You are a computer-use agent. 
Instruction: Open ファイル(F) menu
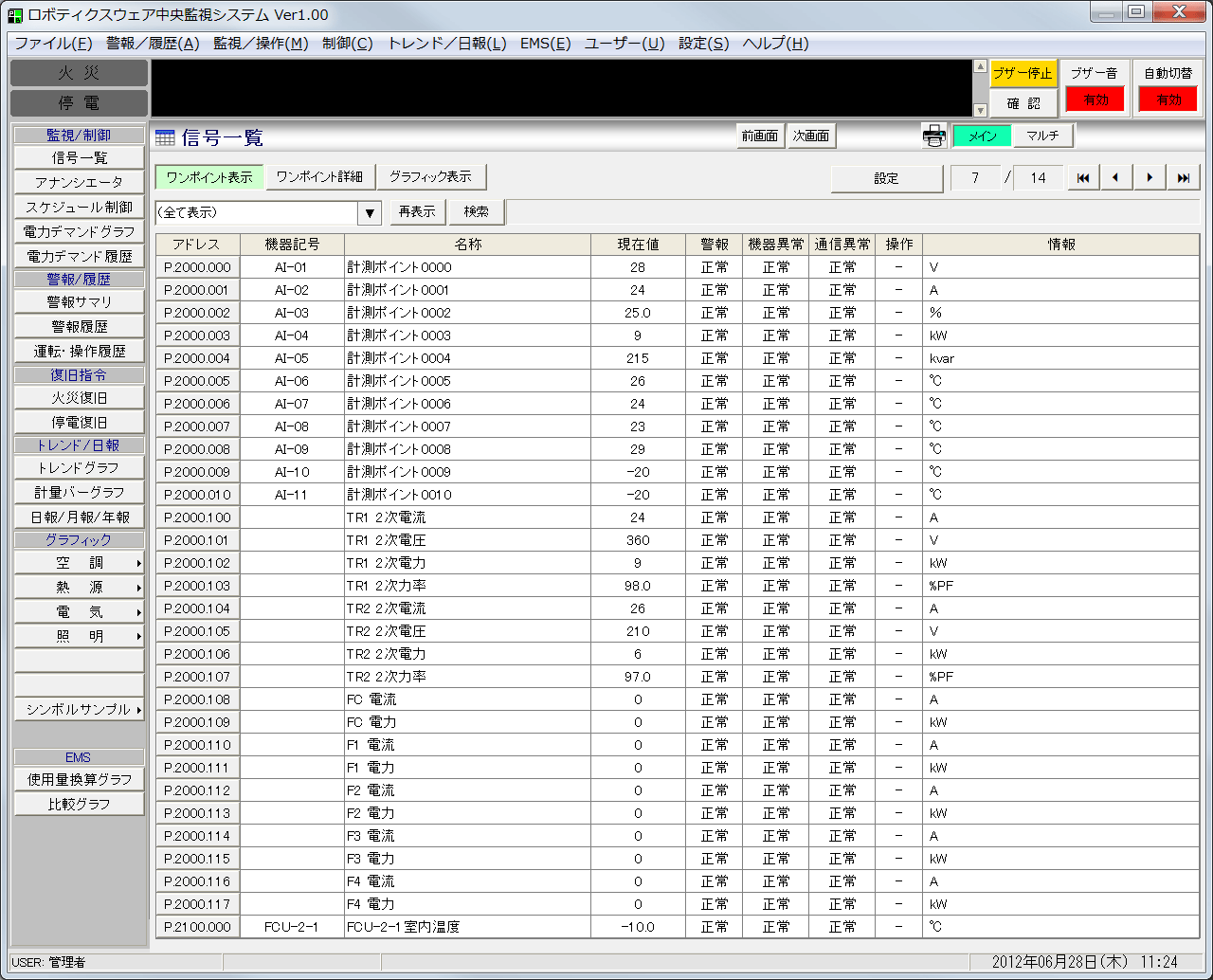pos(53,44)
